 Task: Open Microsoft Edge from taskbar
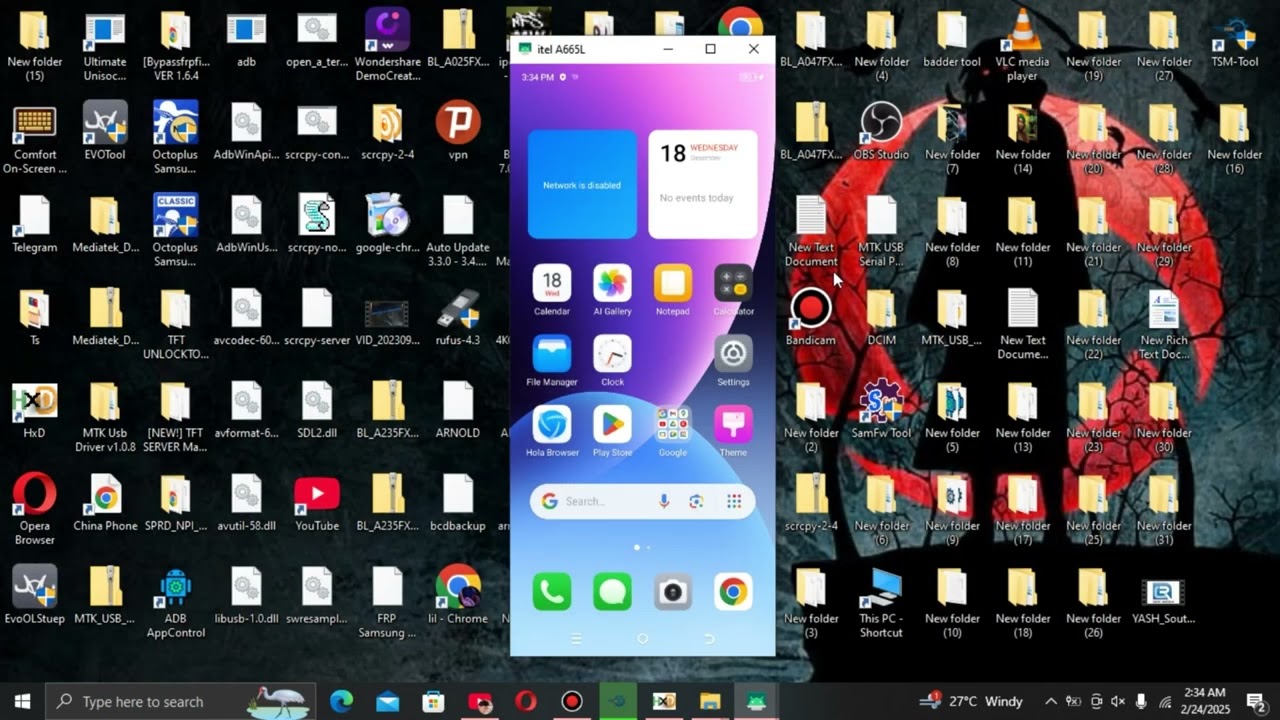(x=342, y=701)
